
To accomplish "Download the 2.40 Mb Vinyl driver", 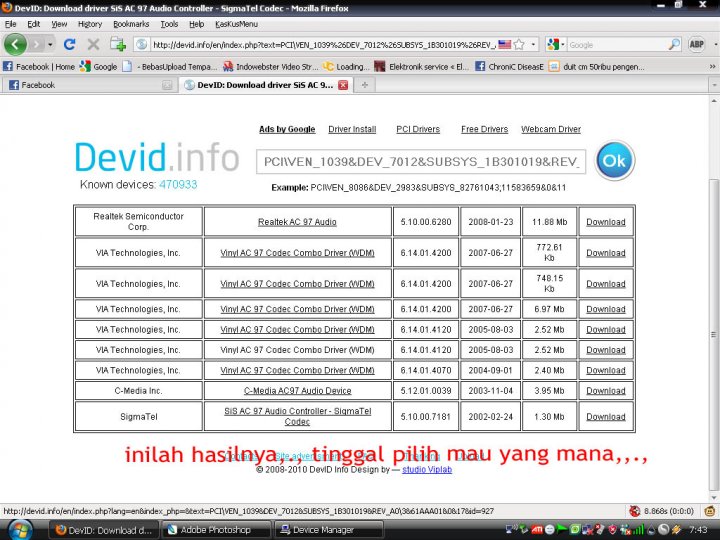I will 606,370.
